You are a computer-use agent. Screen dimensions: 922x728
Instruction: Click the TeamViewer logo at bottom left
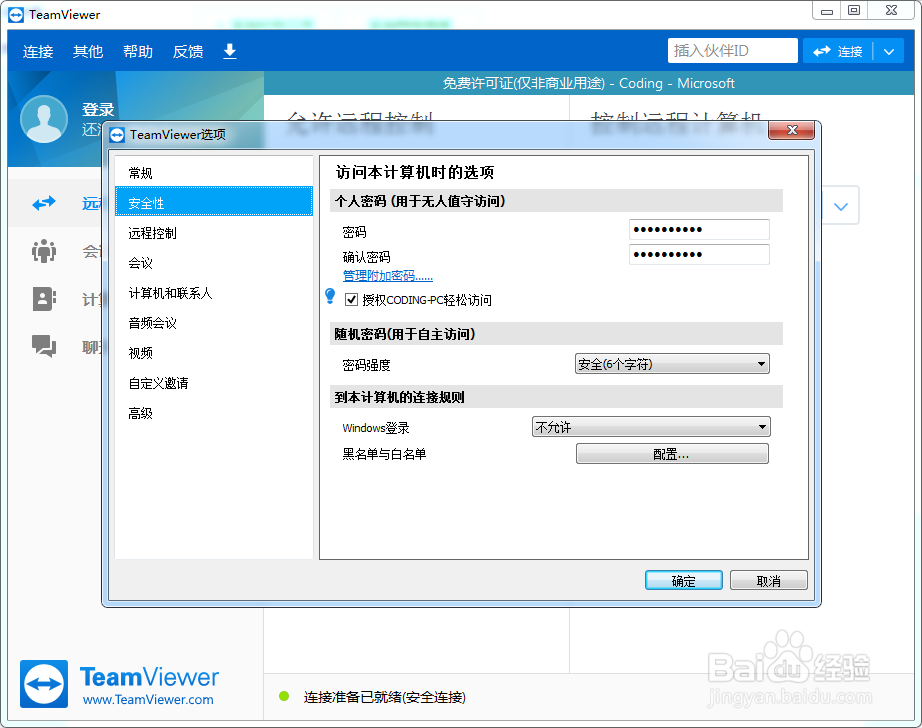[x=44, y=684]
